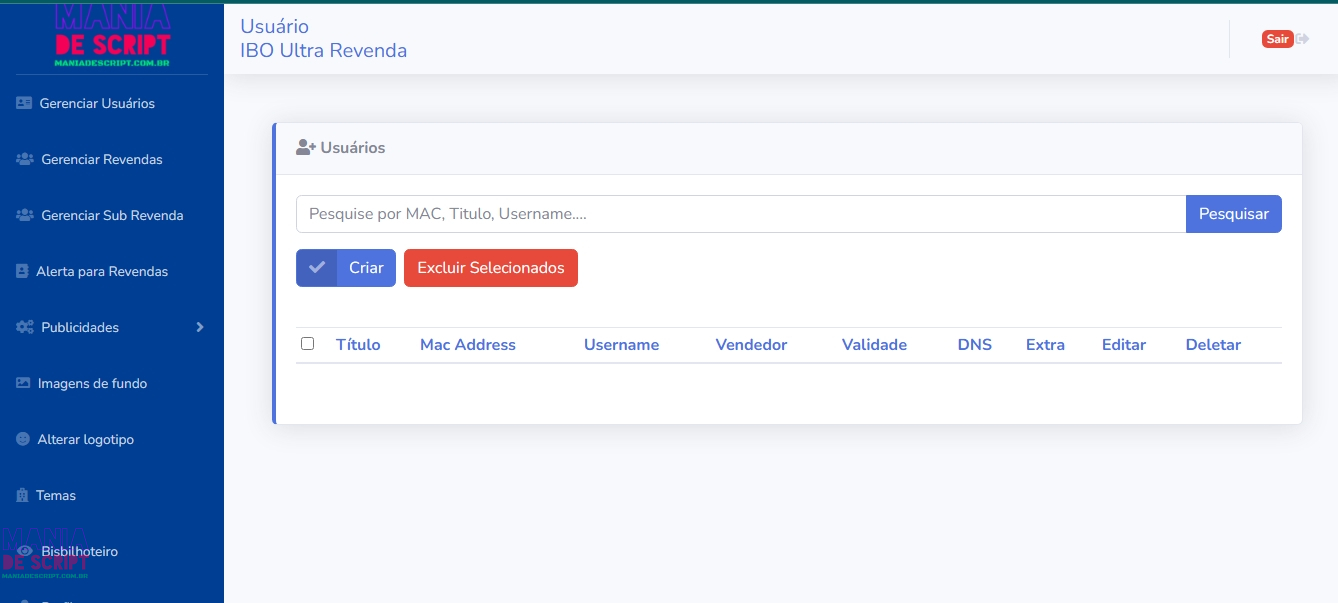
Task: Click the red Sair logout button
Action: click(1277, 39)
